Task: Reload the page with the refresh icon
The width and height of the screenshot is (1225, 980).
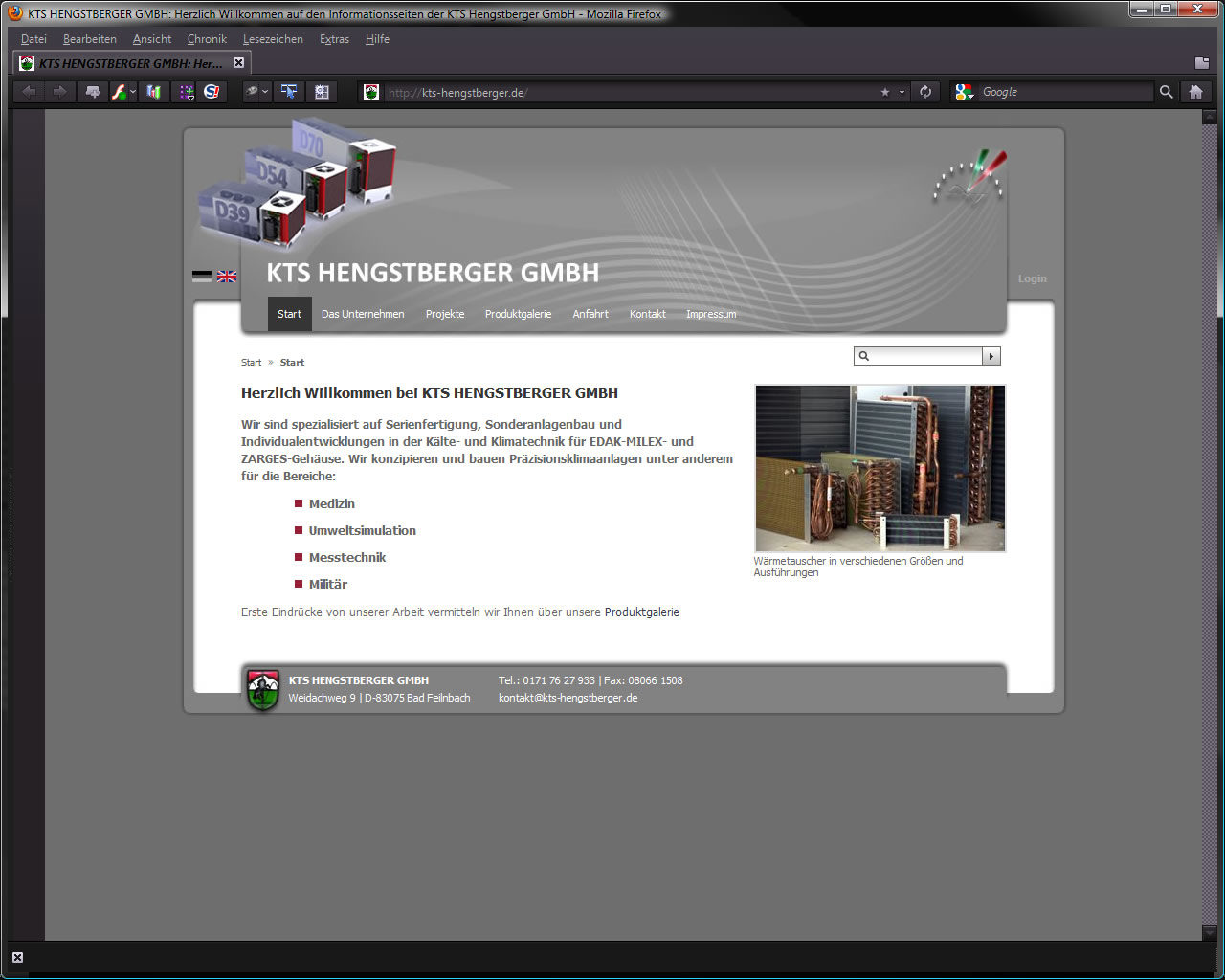Action: 925,92
